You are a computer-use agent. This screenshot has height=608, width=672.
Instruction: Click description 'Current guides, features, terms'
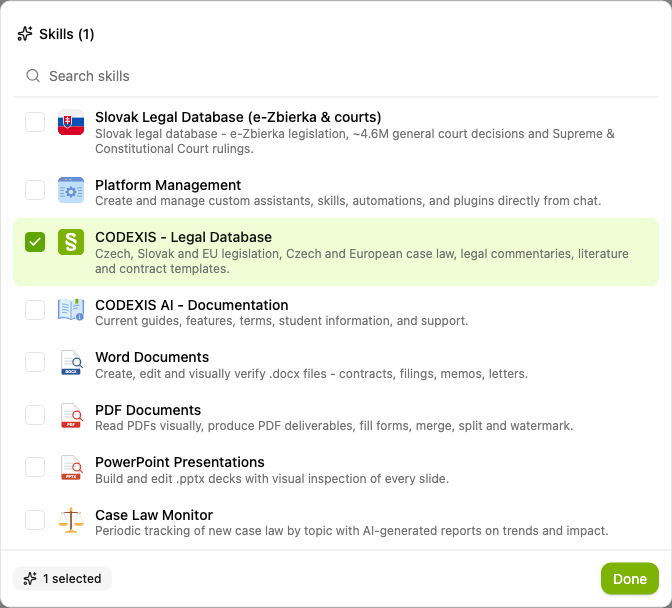(x=282, y=321)
